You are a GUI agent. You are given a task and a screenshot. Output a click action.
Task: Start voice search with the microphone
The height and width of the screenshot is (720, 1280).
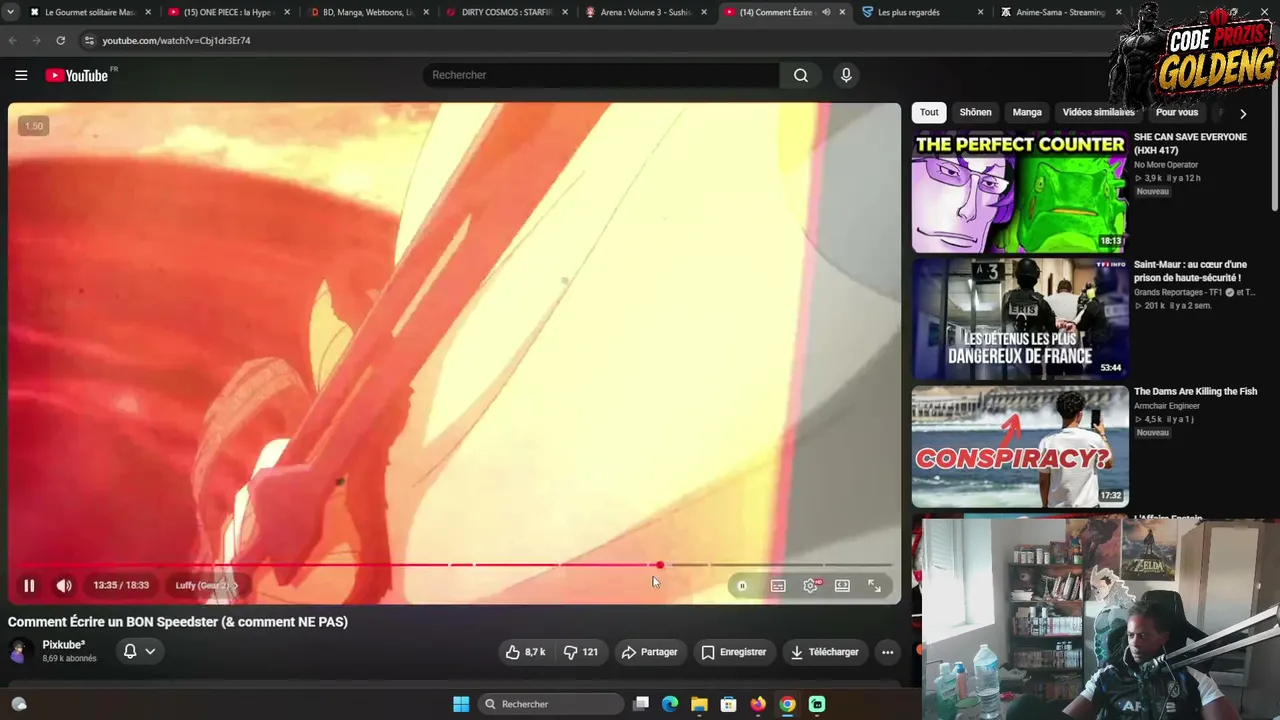click(846, 75)
